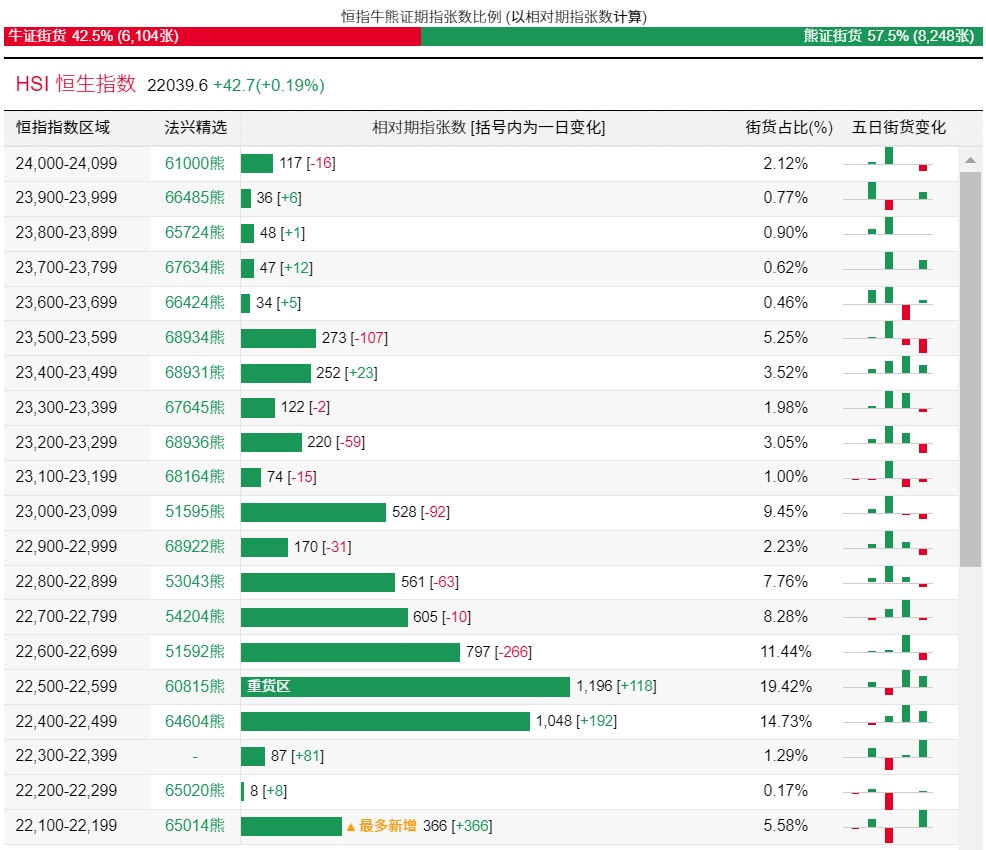The image size is (986, 850).
Task: Open bear warrant link 68922熊
Action: (195, 547)
